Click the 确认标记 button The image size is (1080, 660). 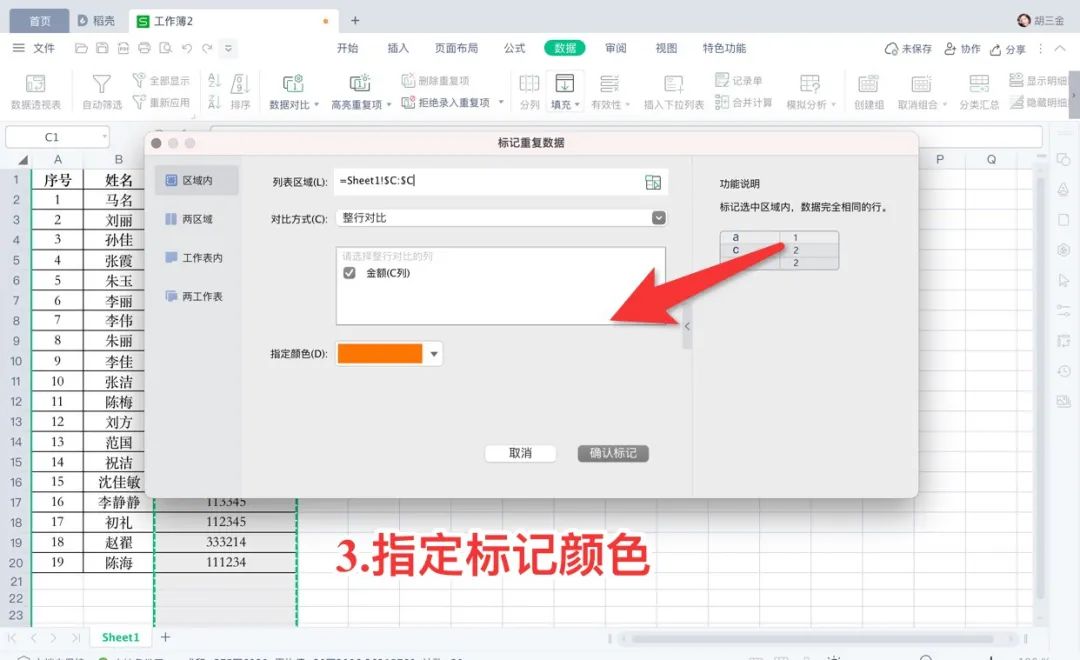click(613, 453)
